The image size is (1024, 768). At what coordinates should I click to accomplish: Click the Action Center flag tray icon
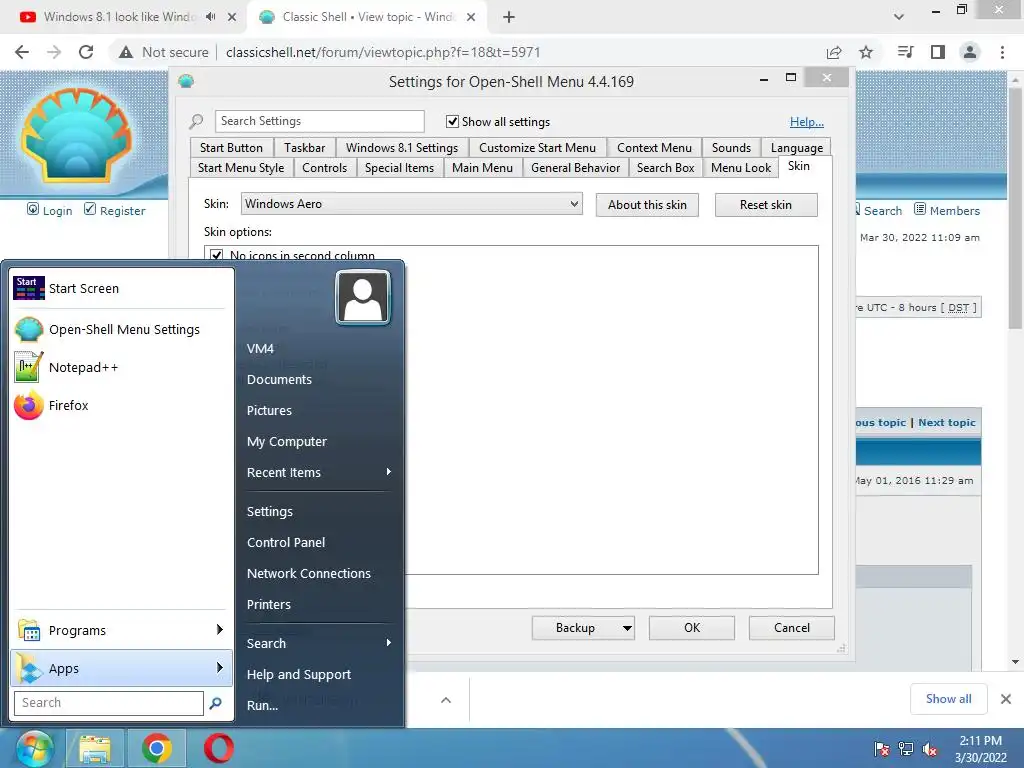click(x=882, y=749)
